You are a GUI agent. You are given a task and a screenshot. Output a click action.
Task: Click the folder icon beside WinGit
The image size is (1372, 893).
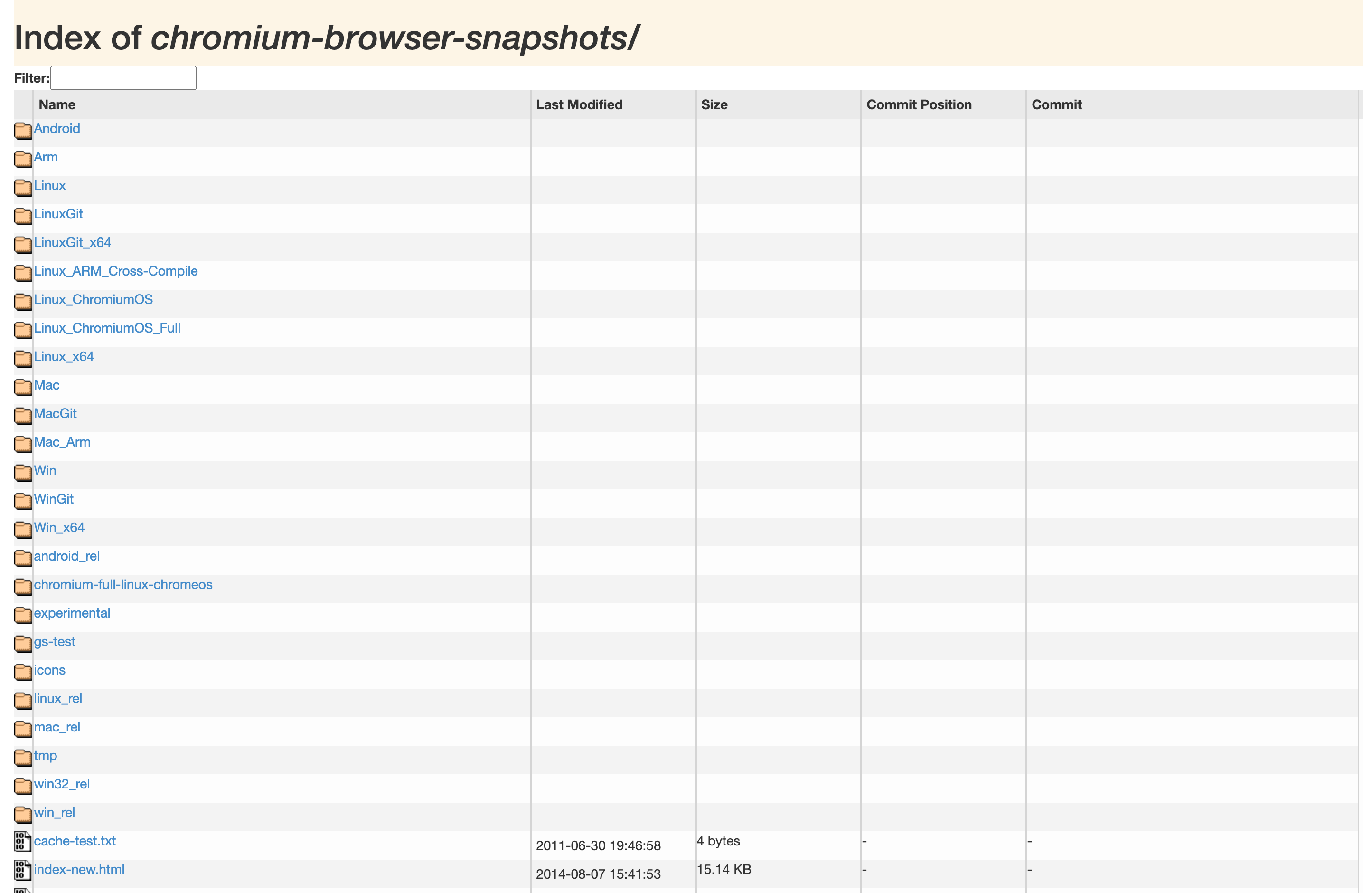(23, 501)
